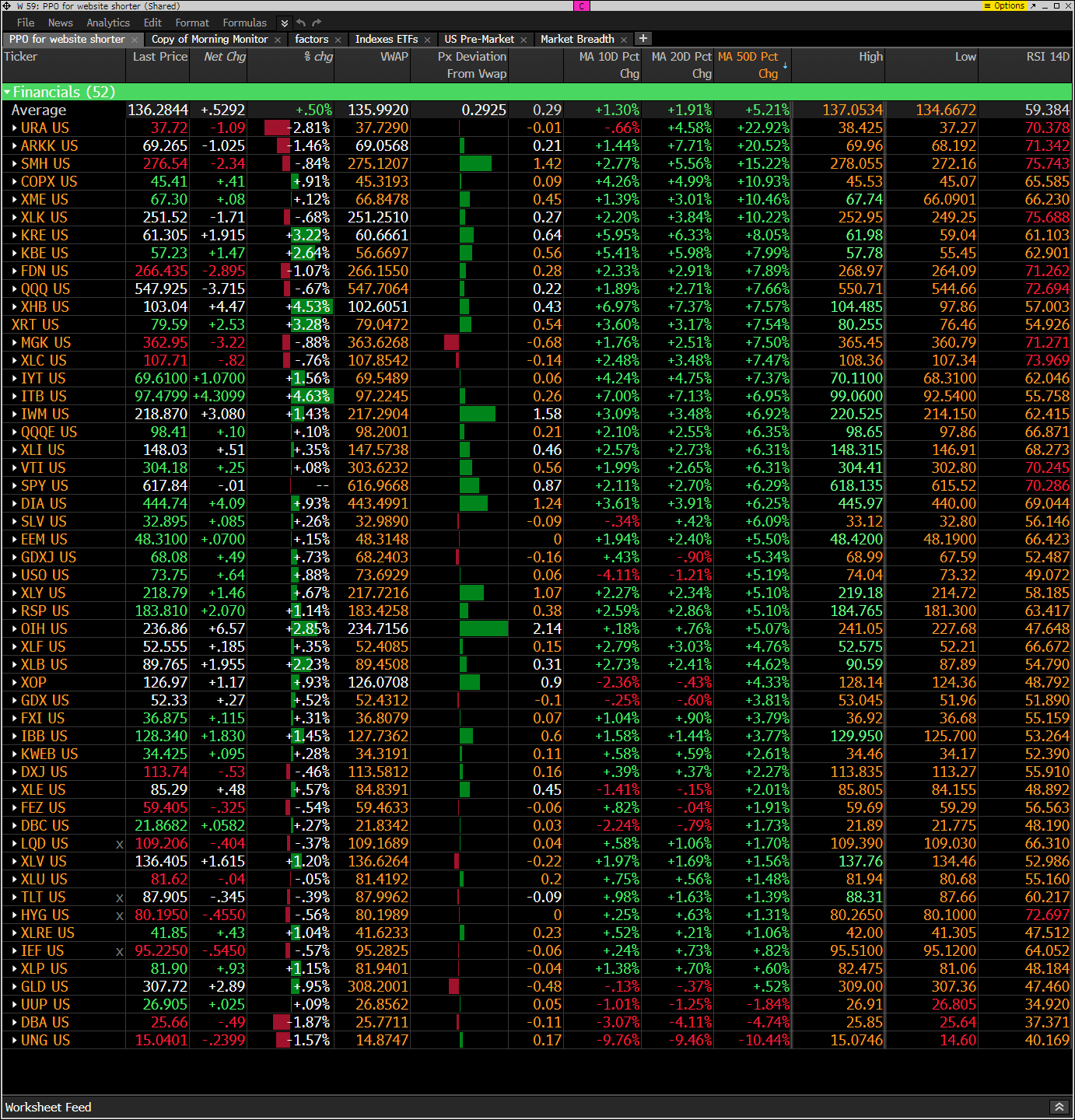
Task: Add a new worksheet tab with plus
Action: (x=643, y=38)
